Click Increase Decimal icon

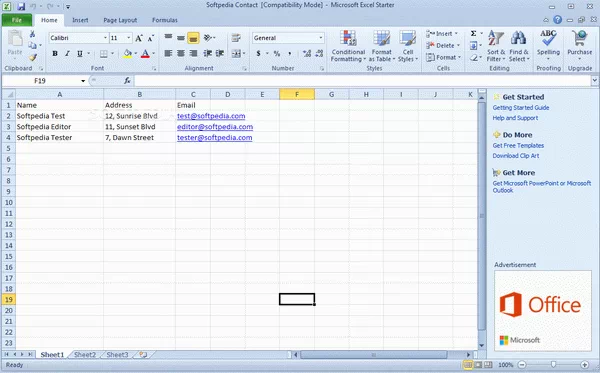coord(307,54)
